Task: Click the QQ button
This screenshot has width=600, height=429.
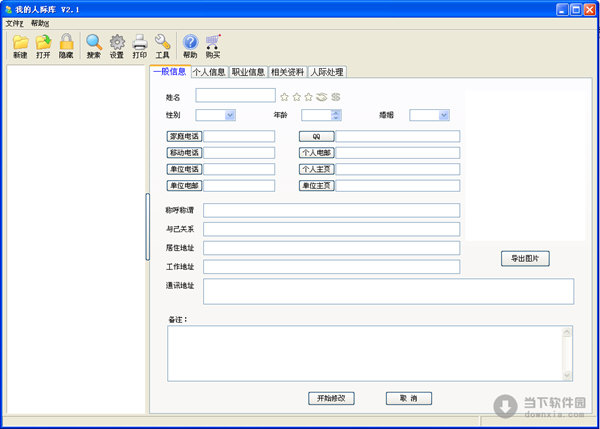Action: click(316, 136)
